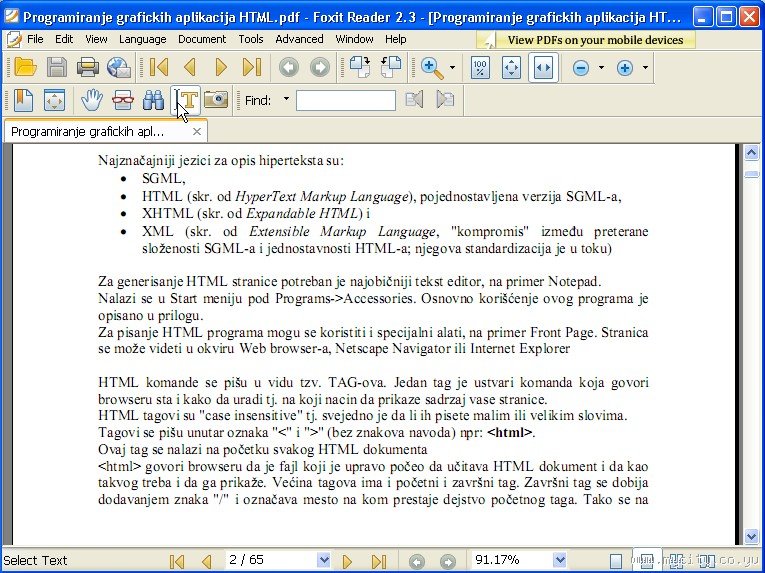This screenshot has width=765, height=573.
Task: Click Next View in status bar
Action: tap(447, 561)
